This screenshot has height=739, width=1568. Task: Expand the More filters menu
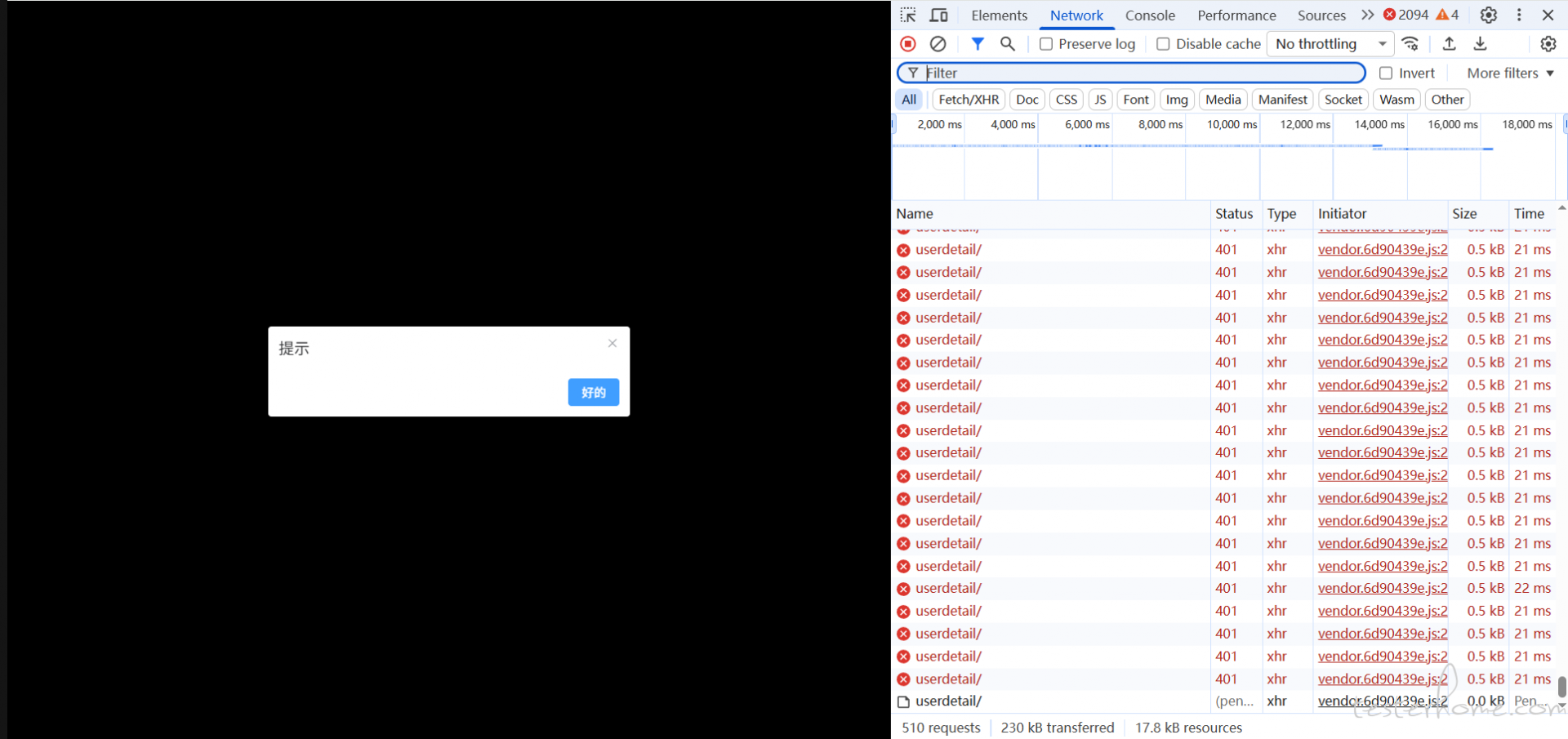pyautogui.click(x=1509, y=73)
